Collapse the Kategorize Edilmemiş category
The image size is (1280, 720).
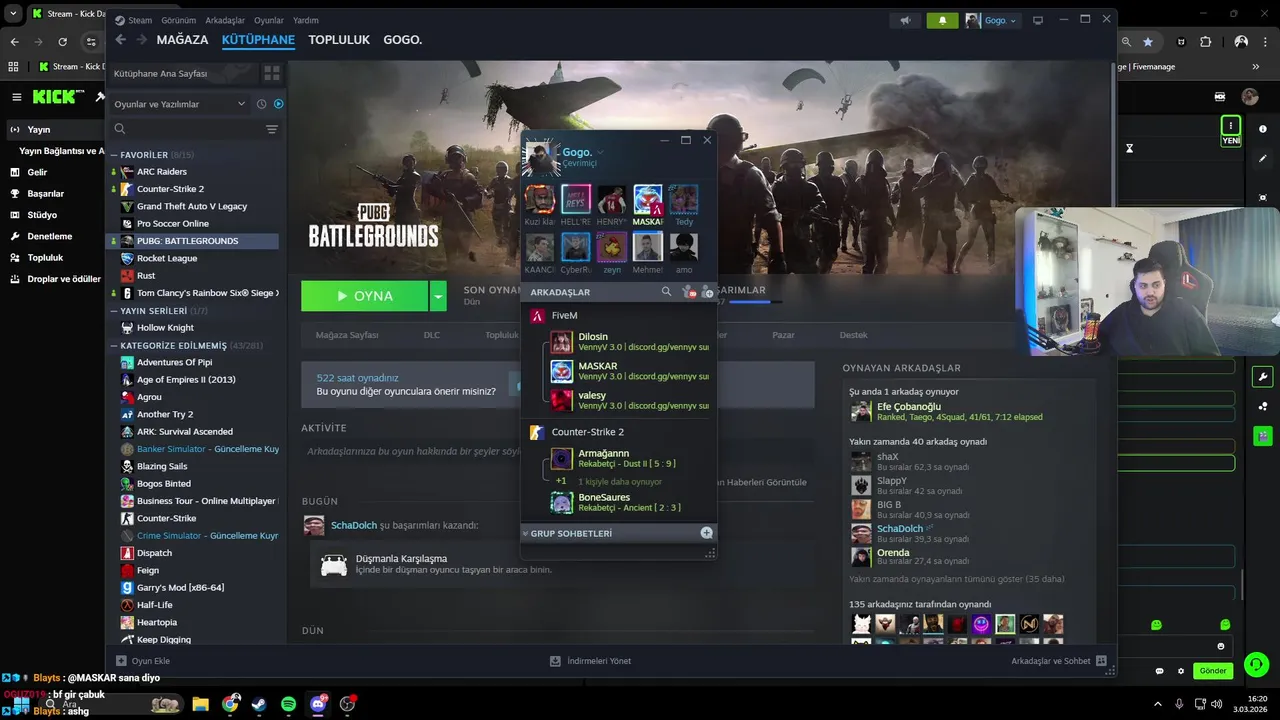(x=113, y=345)
